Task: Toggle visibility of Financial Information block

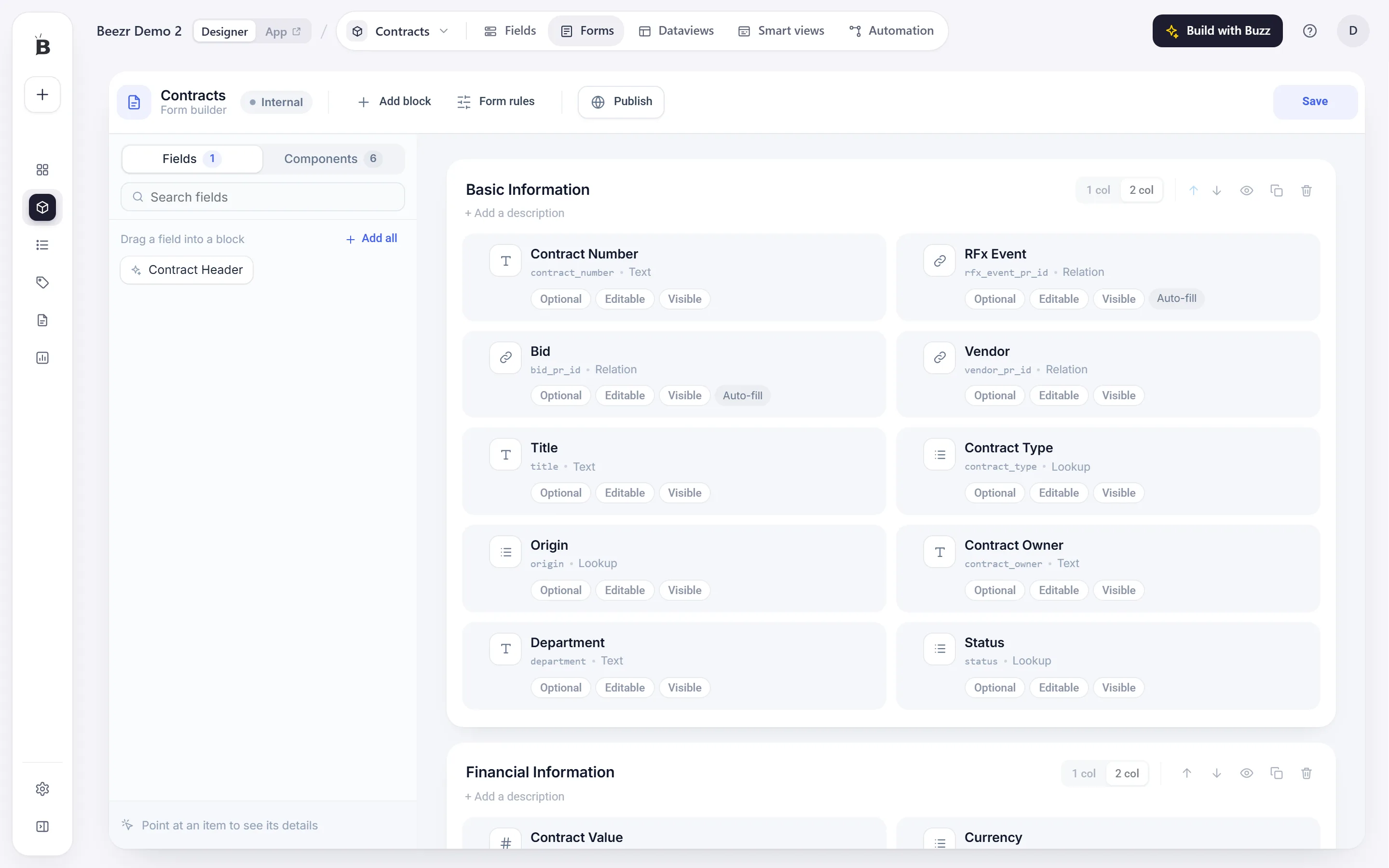Action: click(x=1247, y=773)
